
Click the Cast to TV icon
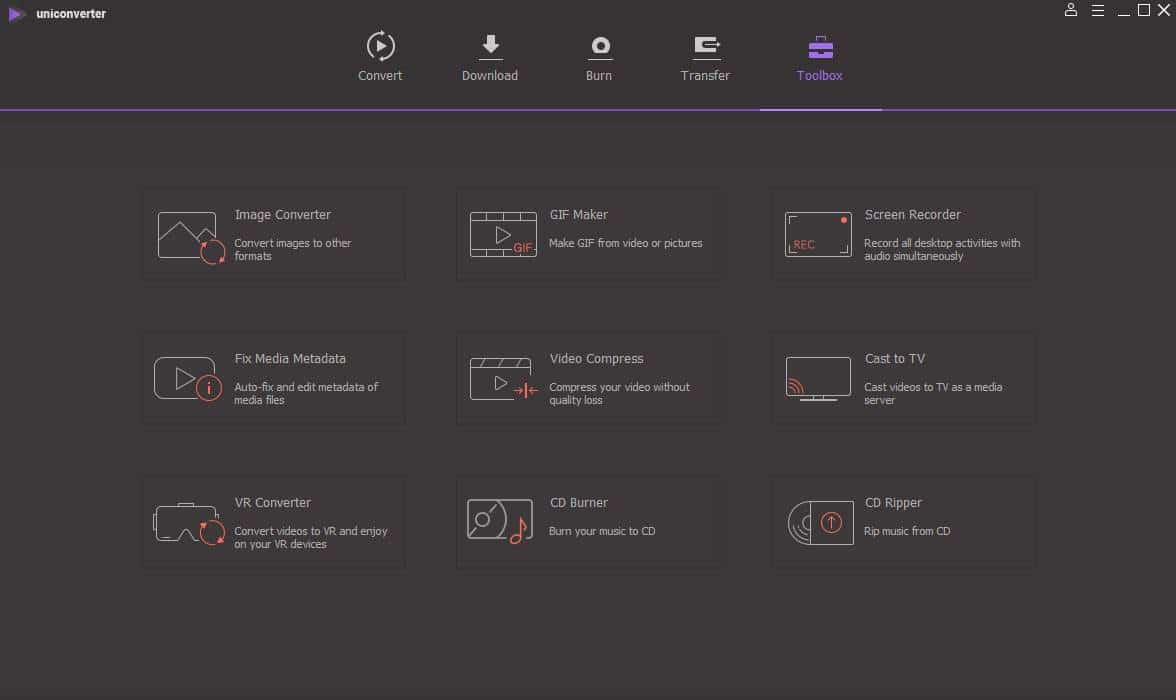coord(818,379)
